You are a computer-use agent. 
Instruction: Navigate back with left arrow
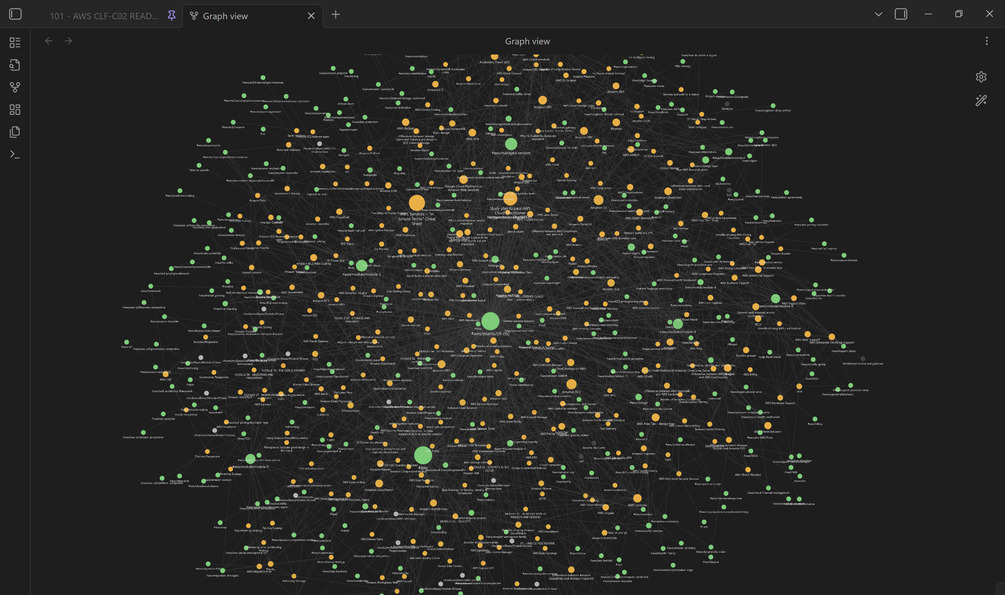[49, 41]
